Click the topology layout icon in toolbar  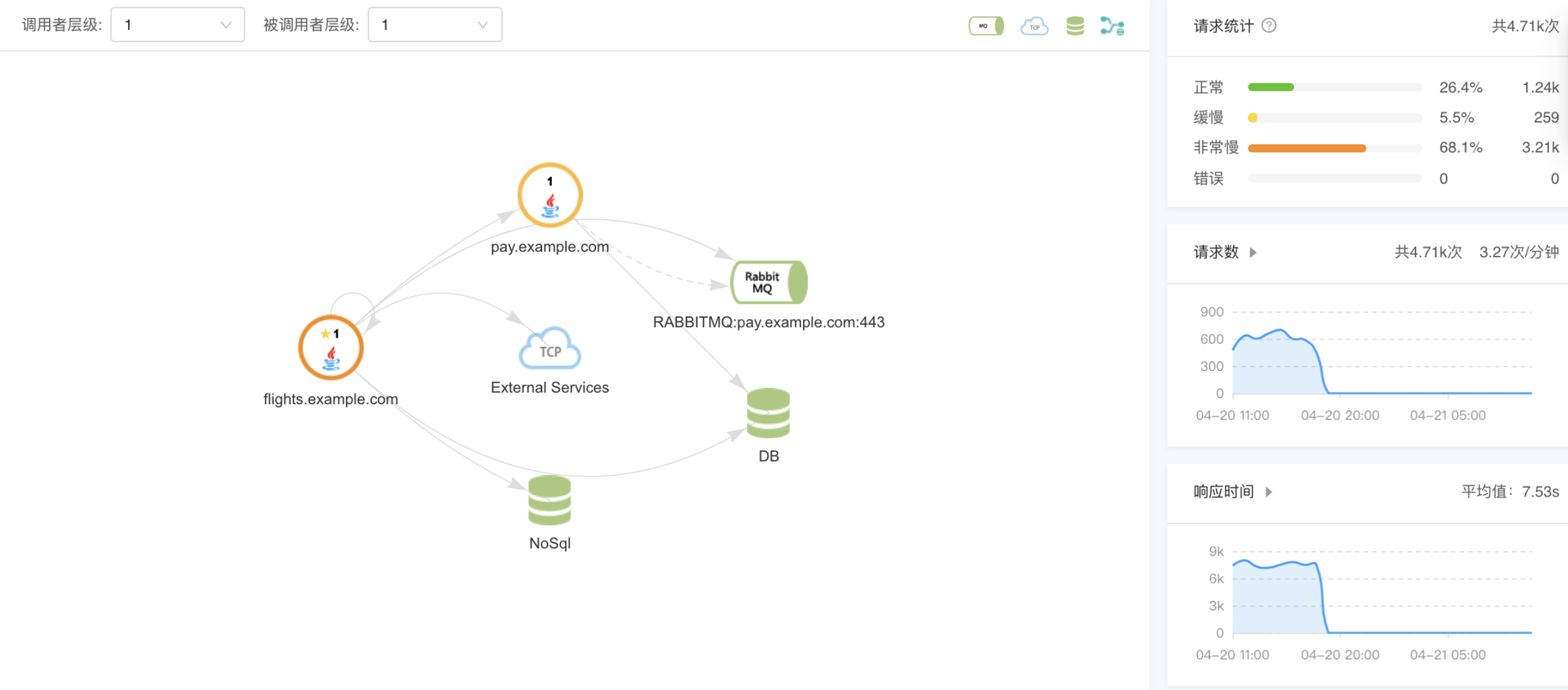tap(1112, 26)
